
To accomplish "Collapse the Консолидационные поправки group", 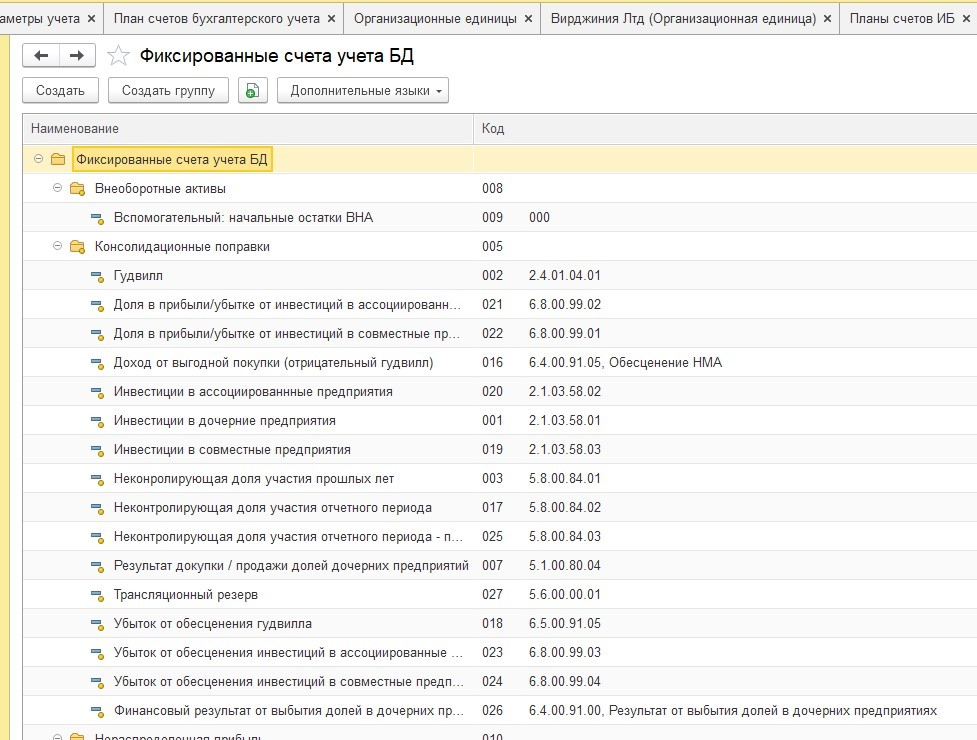I will 57,246.
